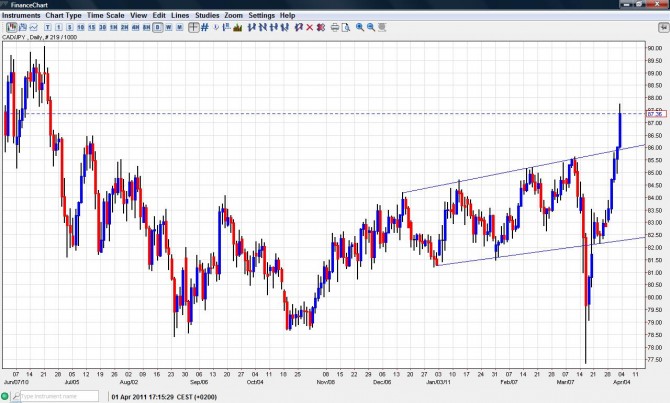Screen dimensions: 670x403
Task: Select the Daily (D) time scale button
Action: tap(158, 27)
